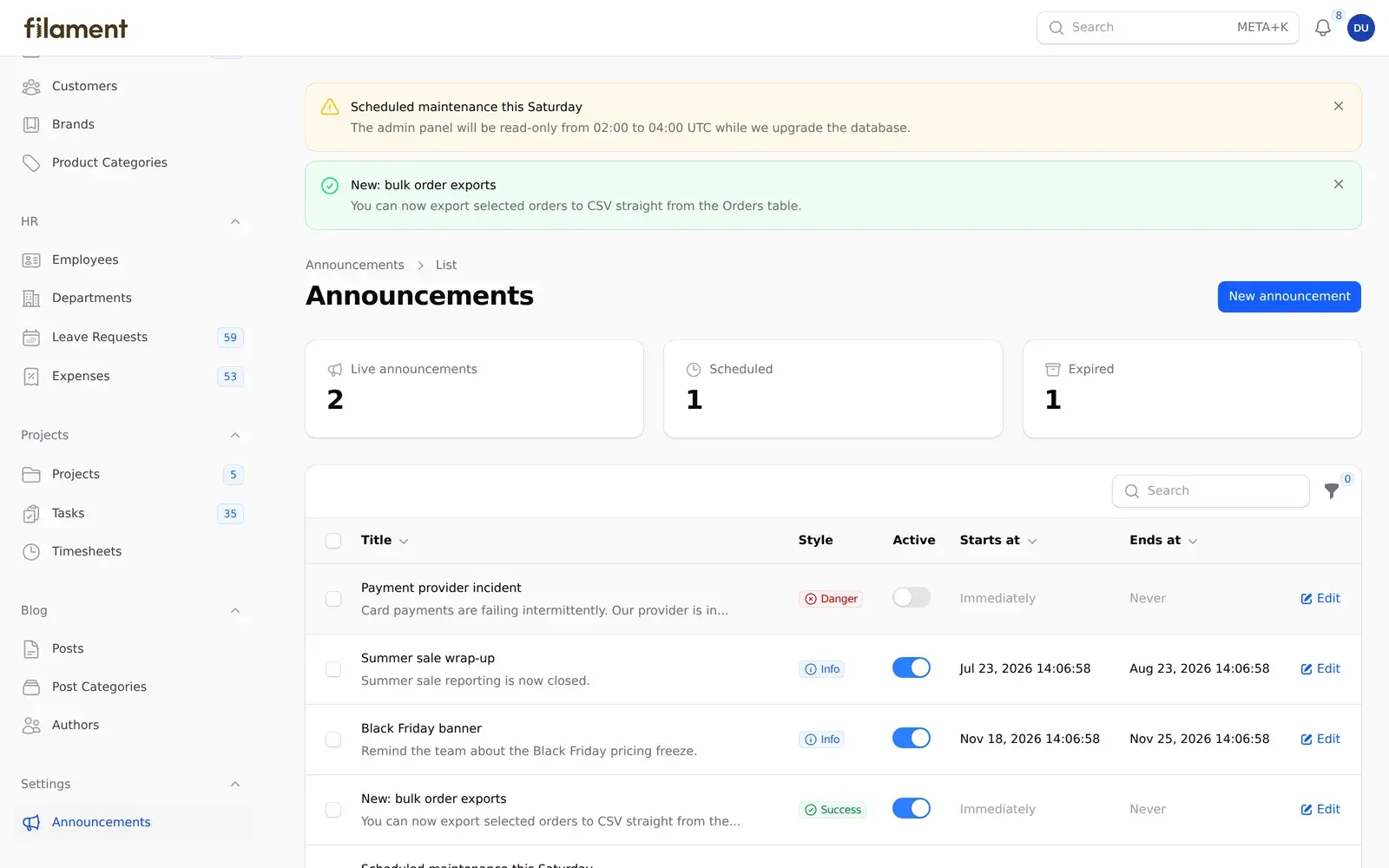The image size is (1389, 868).
Task: Open Post Categories in the sidebar
Action: [132, 687]
